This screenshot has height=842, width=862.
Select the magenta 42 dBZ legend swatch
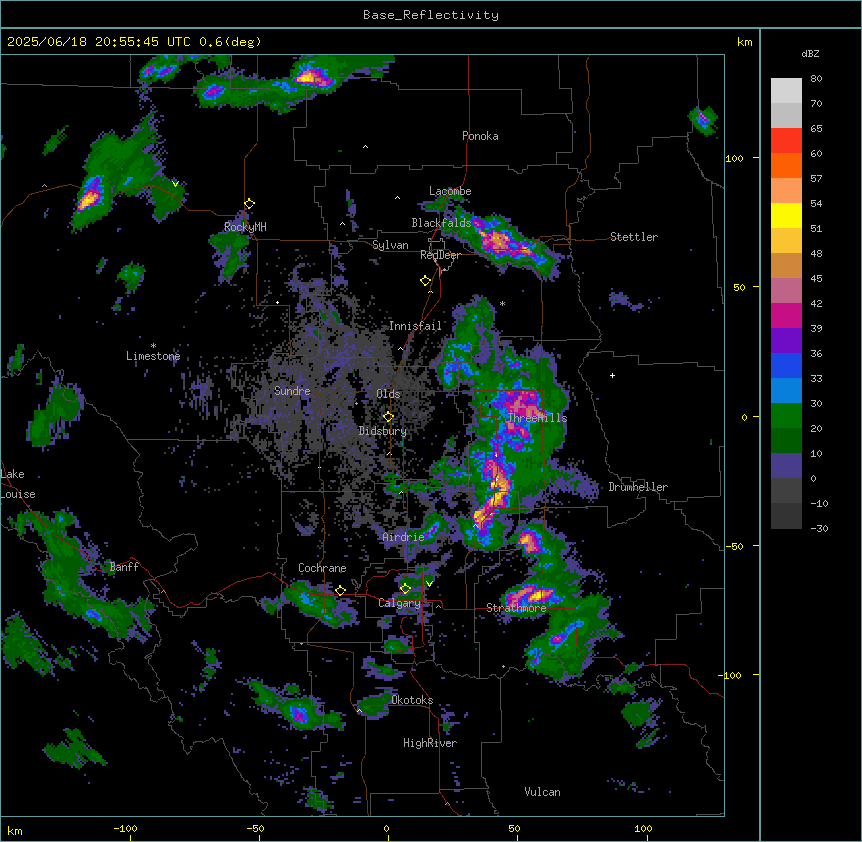(786, 315)
